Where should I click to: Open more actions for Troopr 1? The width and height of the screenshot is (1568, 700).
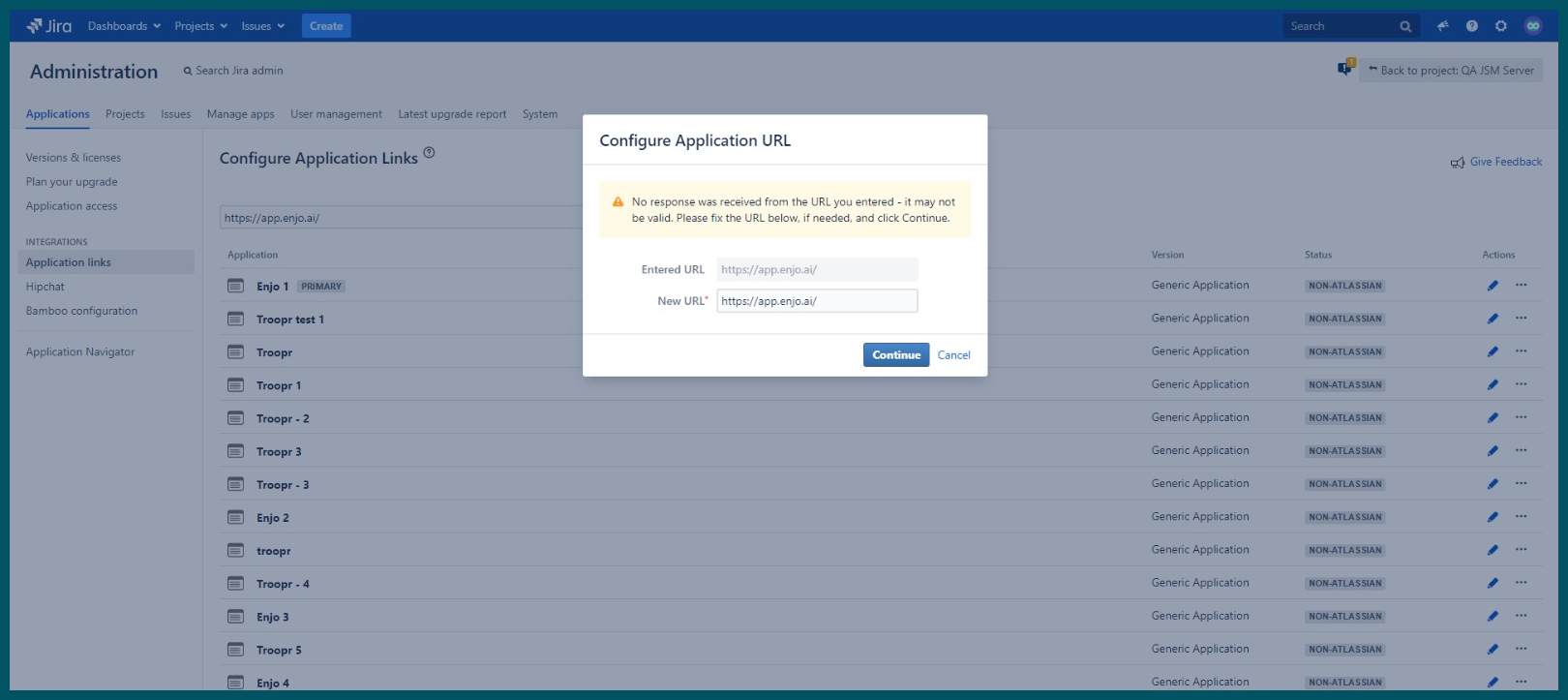tap(1522, 384)
